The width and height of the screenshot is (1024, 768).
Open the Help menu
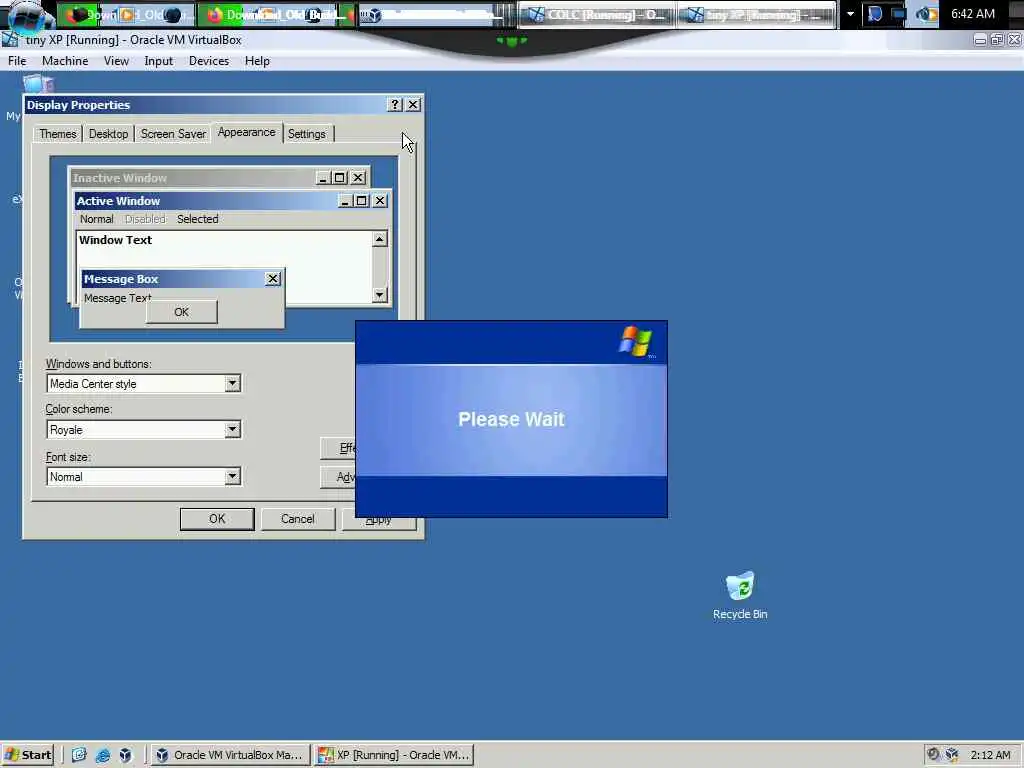257,61
